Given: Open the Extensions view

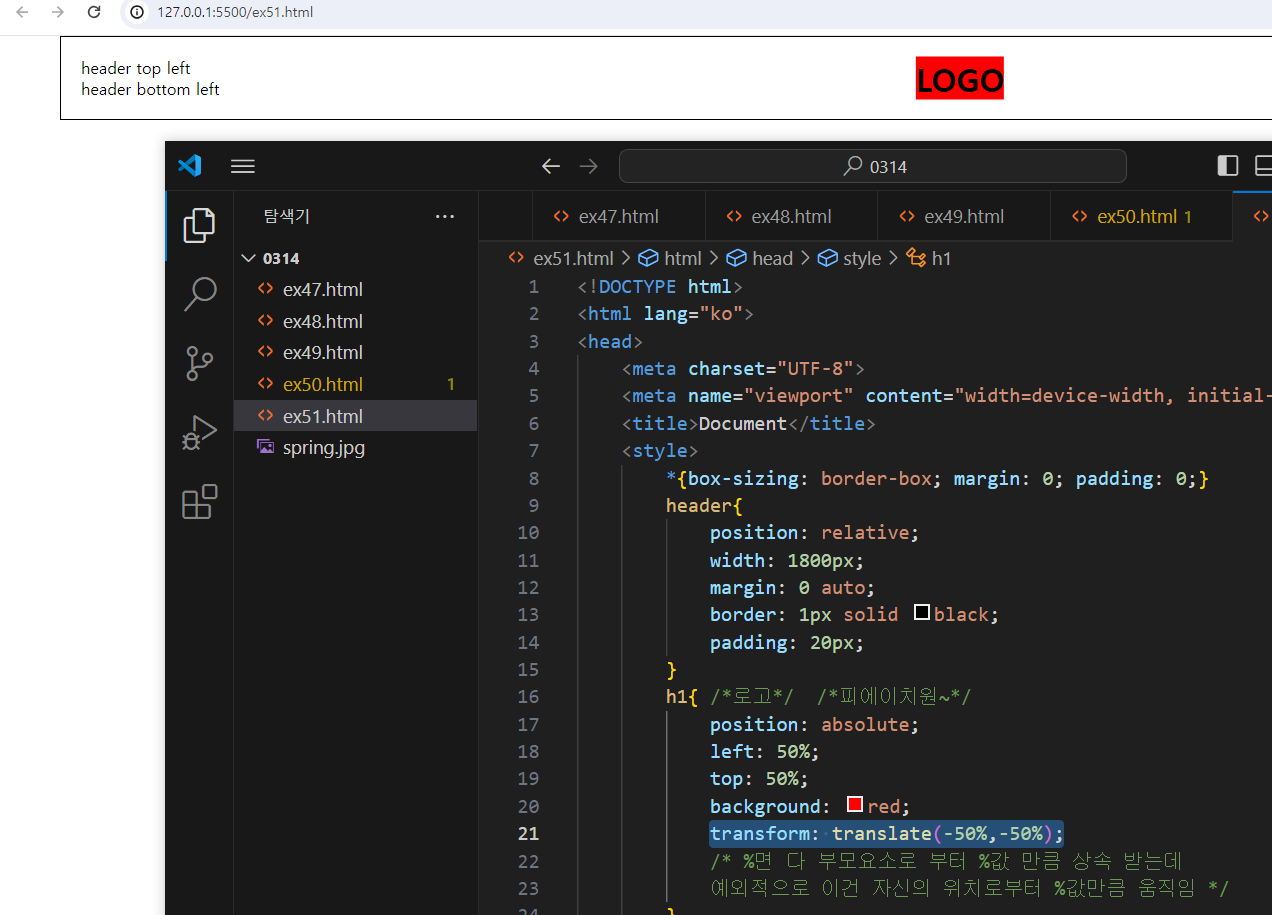Looking at the screenshot, I should click(199, 502).
